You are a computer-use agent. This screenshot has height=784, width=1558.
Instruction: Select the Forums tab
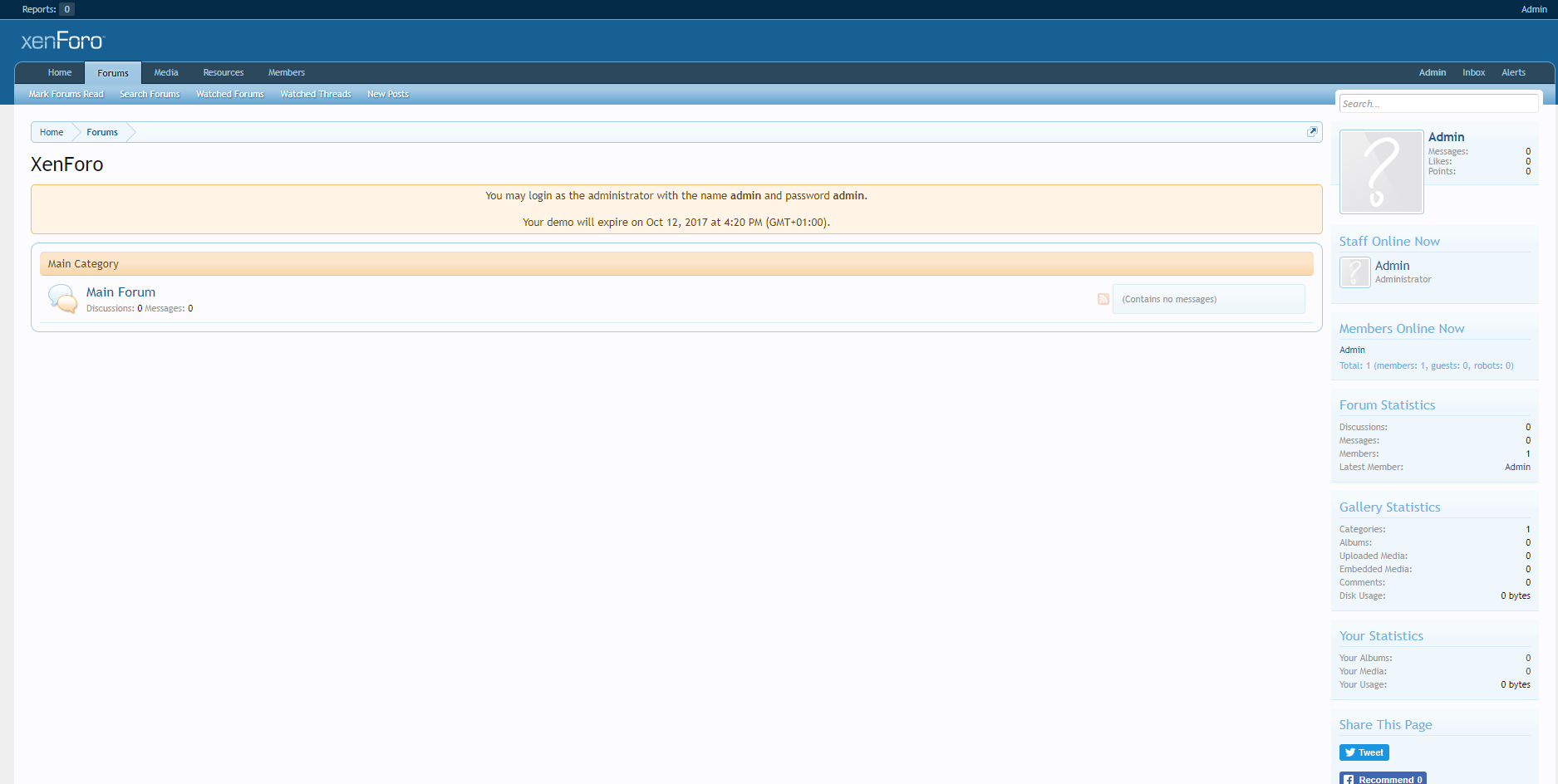(x=113, y=73)
